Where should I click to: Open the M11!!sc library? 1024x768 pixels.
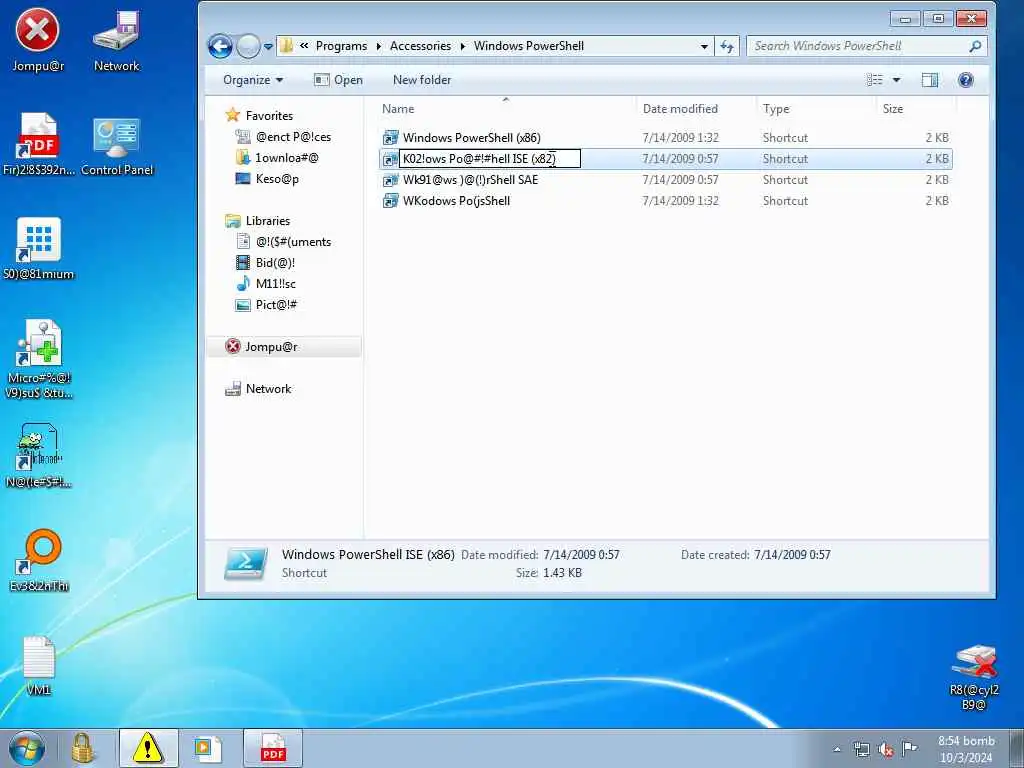tap(276, 283)
